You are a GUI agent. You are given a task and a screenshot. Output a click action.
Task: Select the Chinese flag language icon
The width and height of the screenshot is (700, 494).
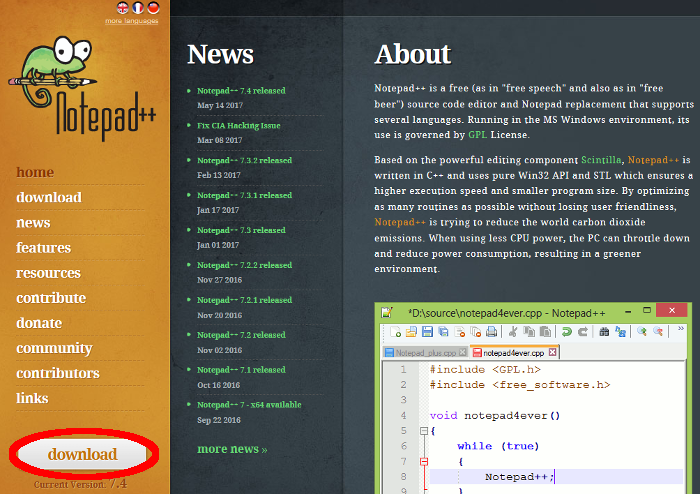click(153, 8)
